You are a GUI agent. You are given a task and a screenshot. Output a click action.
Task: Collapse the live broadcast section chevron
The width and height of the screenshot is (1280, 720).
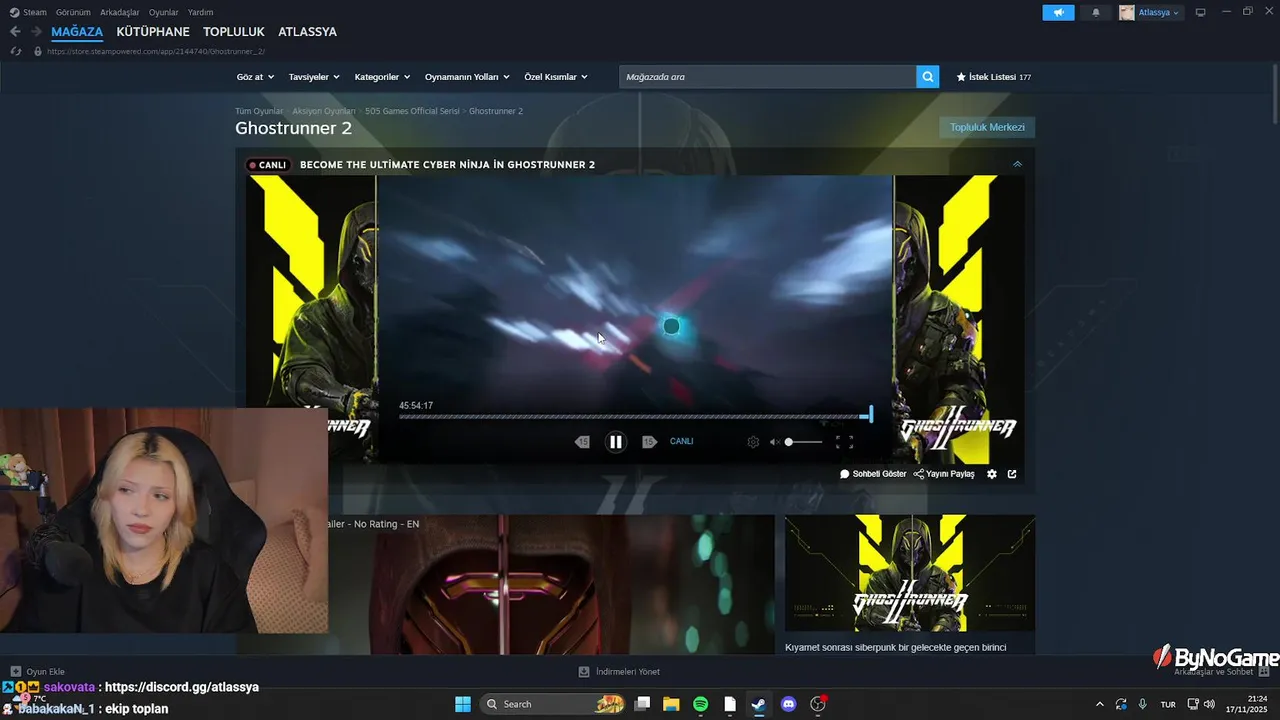(1017, 164)
